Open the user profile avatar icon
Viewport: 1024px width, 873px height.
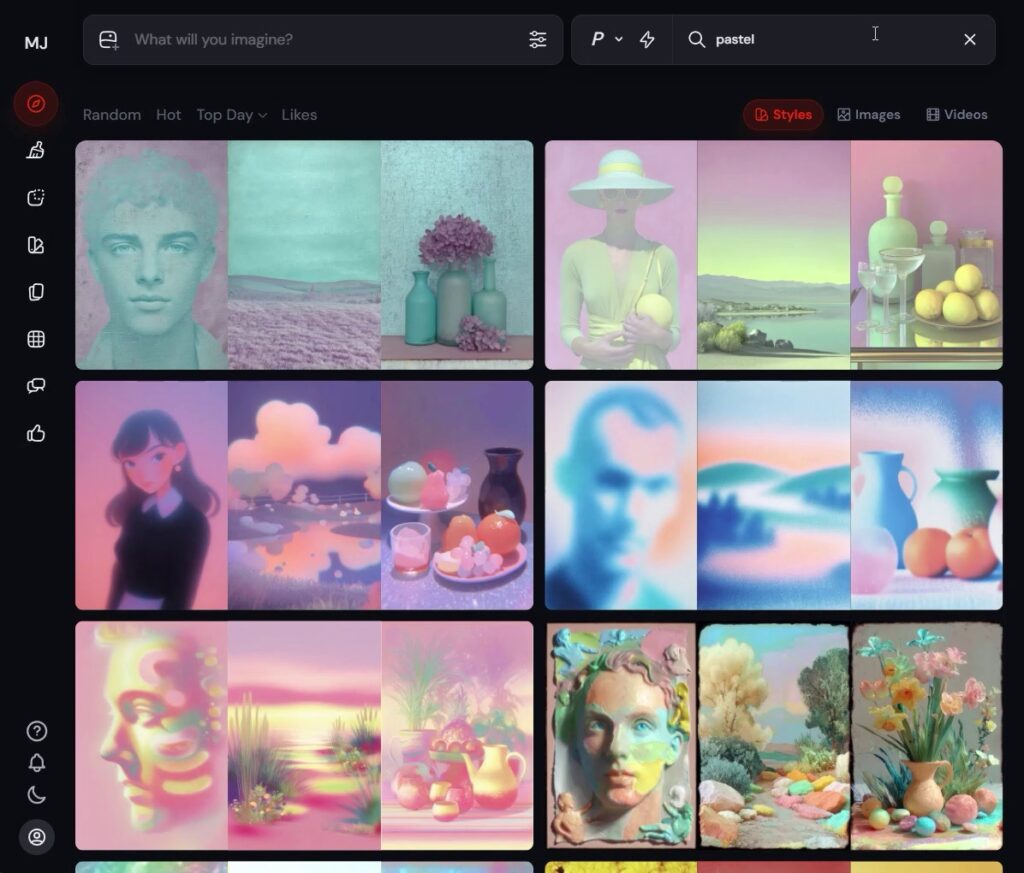36,837
